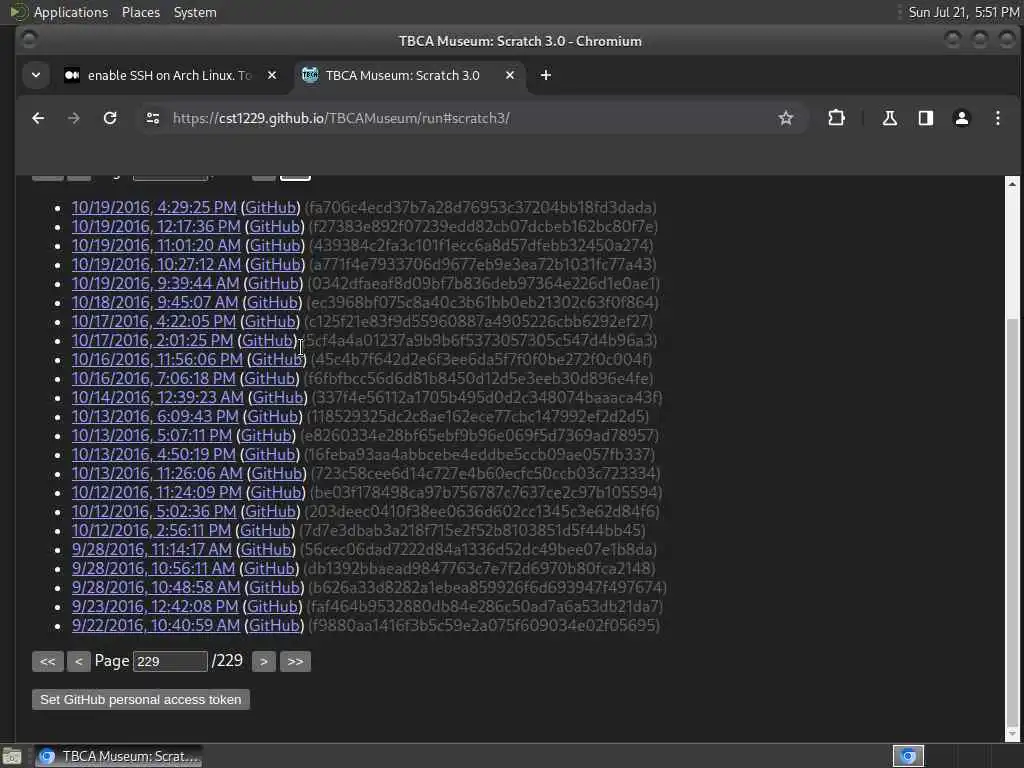Open build 10/13/2016, 4:50:19 PM
Image resolution: width=1024 pixels, height=768 pixels.
[153, 454]
